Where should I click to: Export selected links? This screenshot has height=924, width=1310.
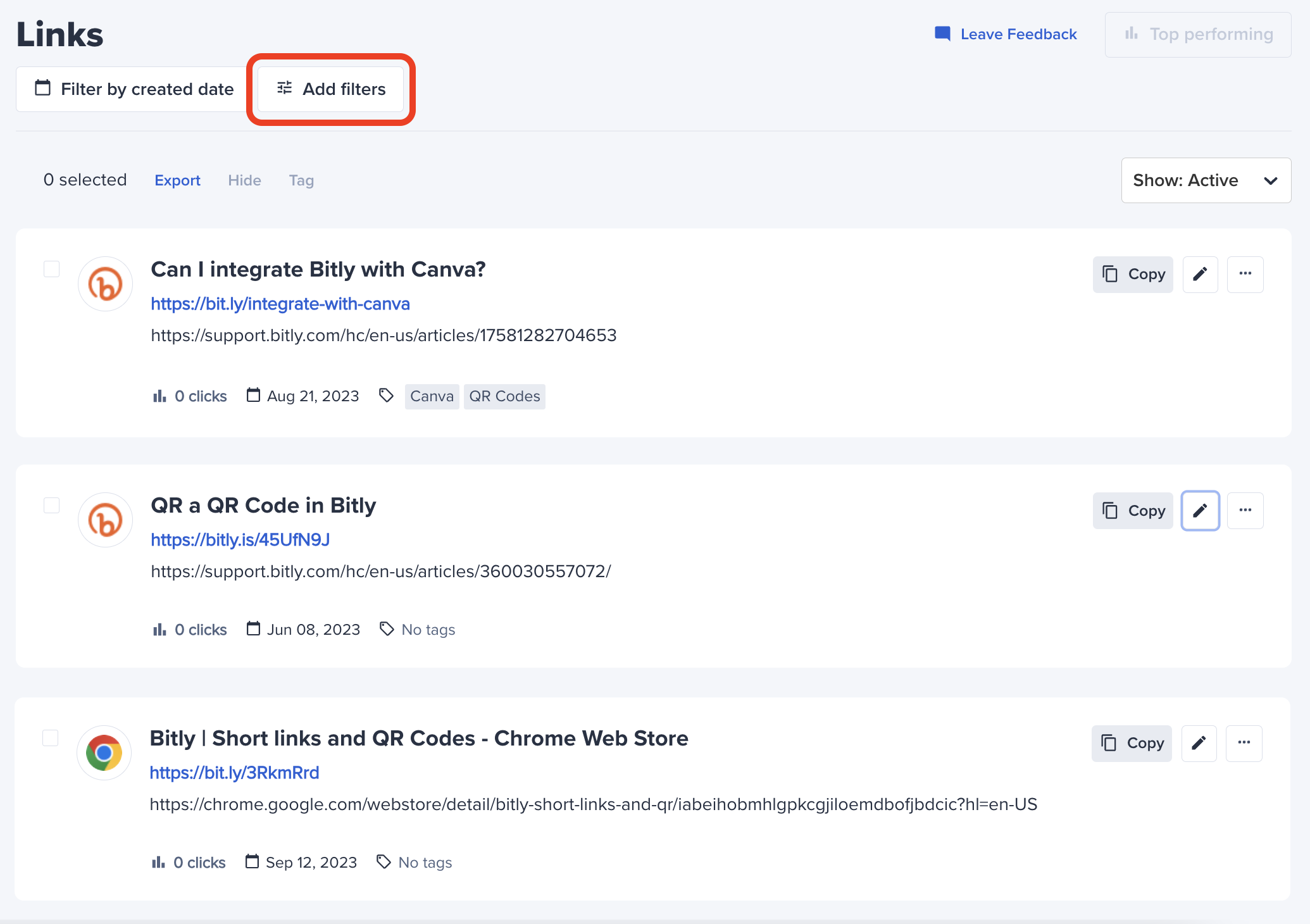point(177,180)
